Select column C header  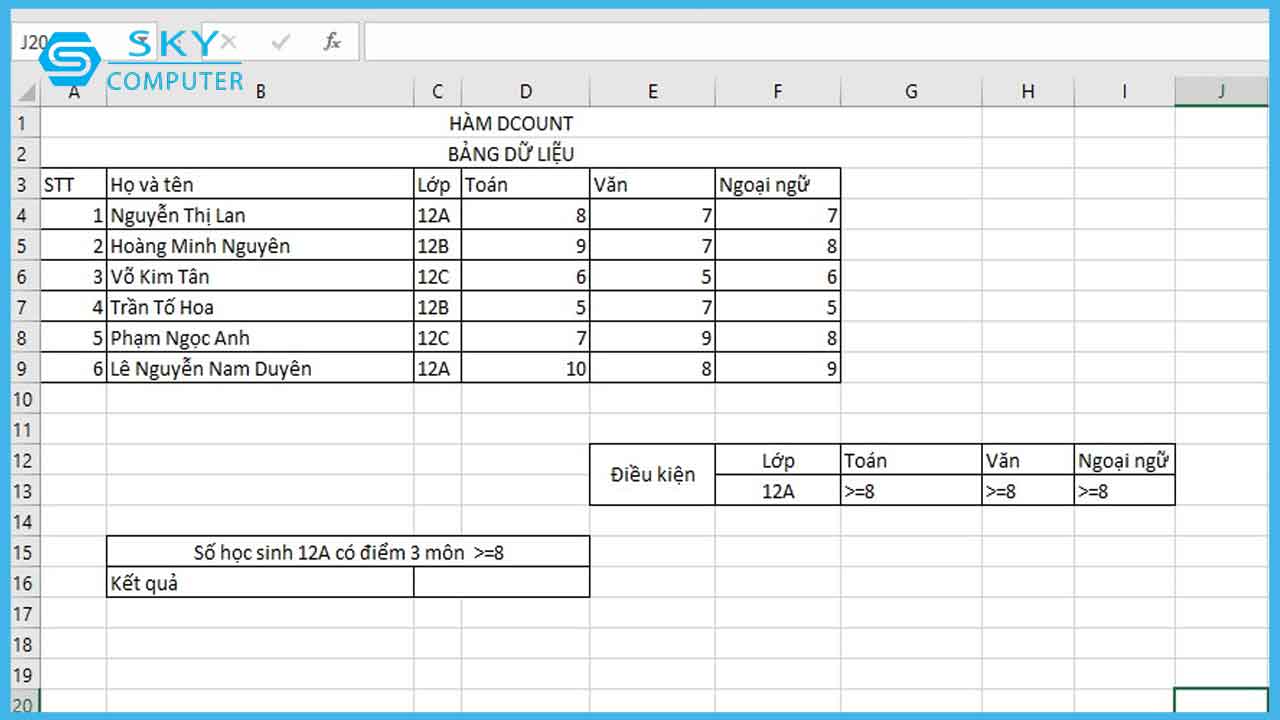(x=438, y=92)
